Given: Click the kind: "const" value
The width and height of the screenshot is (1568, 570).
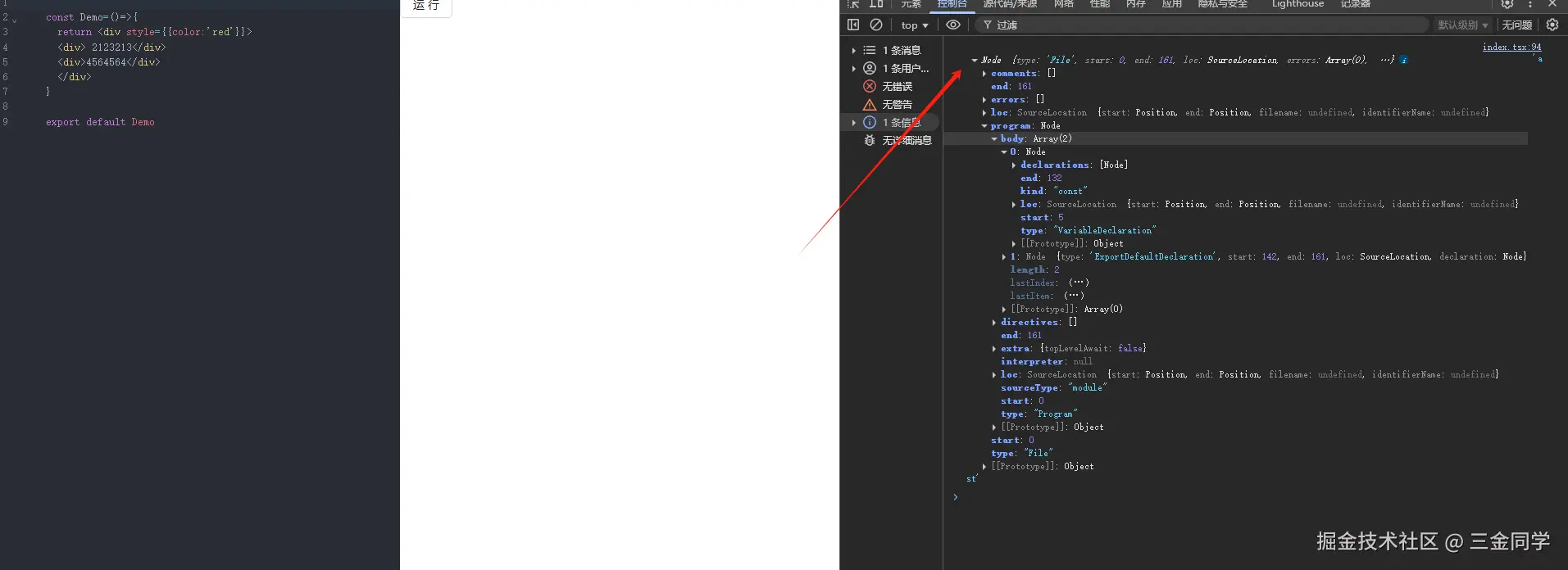Looking at the screenshot, I should coord(1070,191).
